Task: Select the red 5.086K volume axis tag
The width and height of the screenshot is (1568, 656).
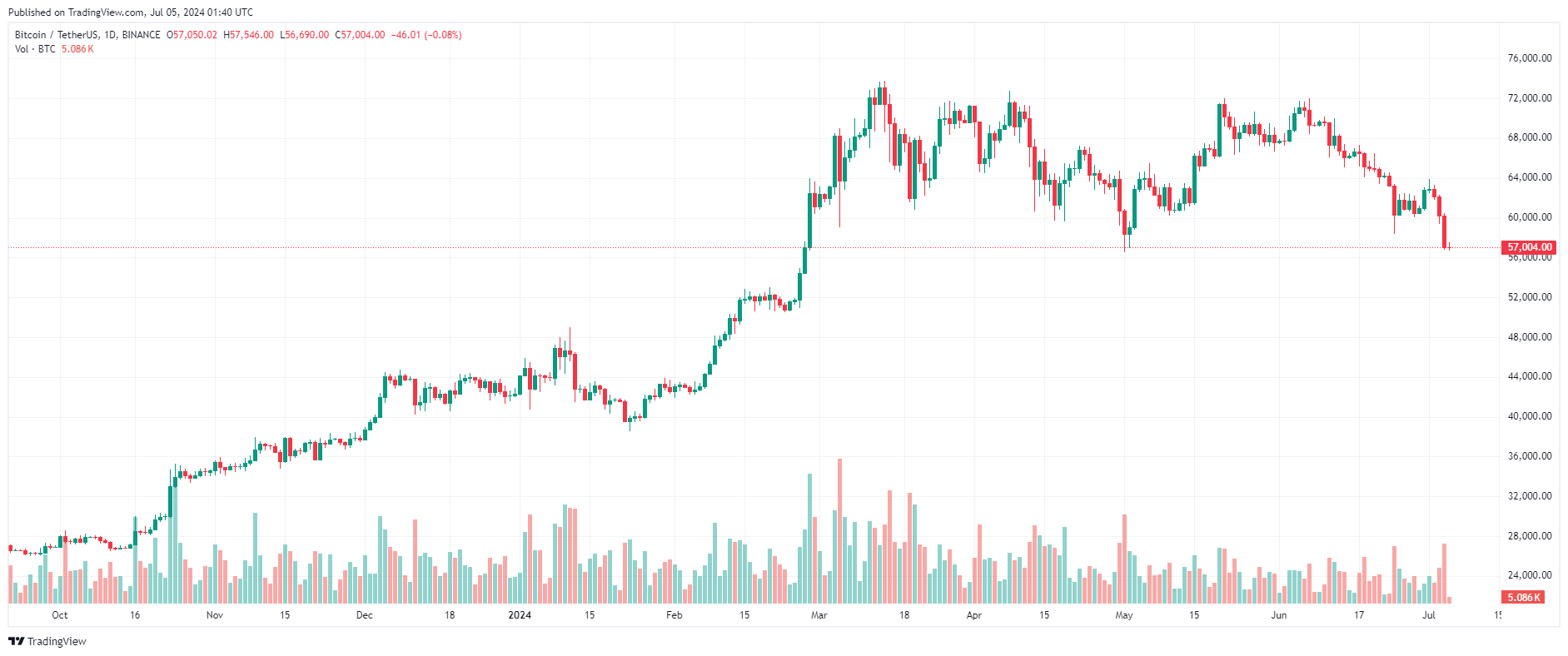Action: (x=1523, y=597)
